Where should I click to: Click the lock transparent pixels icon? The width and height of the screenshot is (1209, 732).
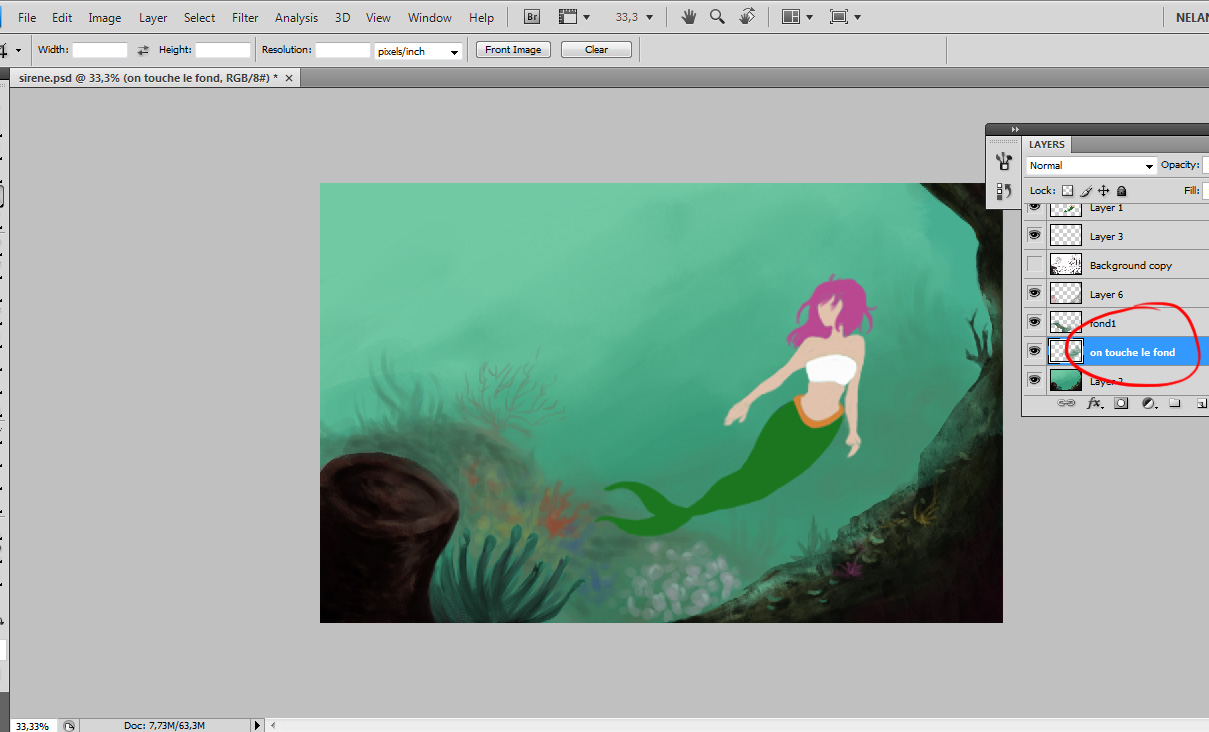[x=1067, y=190]
